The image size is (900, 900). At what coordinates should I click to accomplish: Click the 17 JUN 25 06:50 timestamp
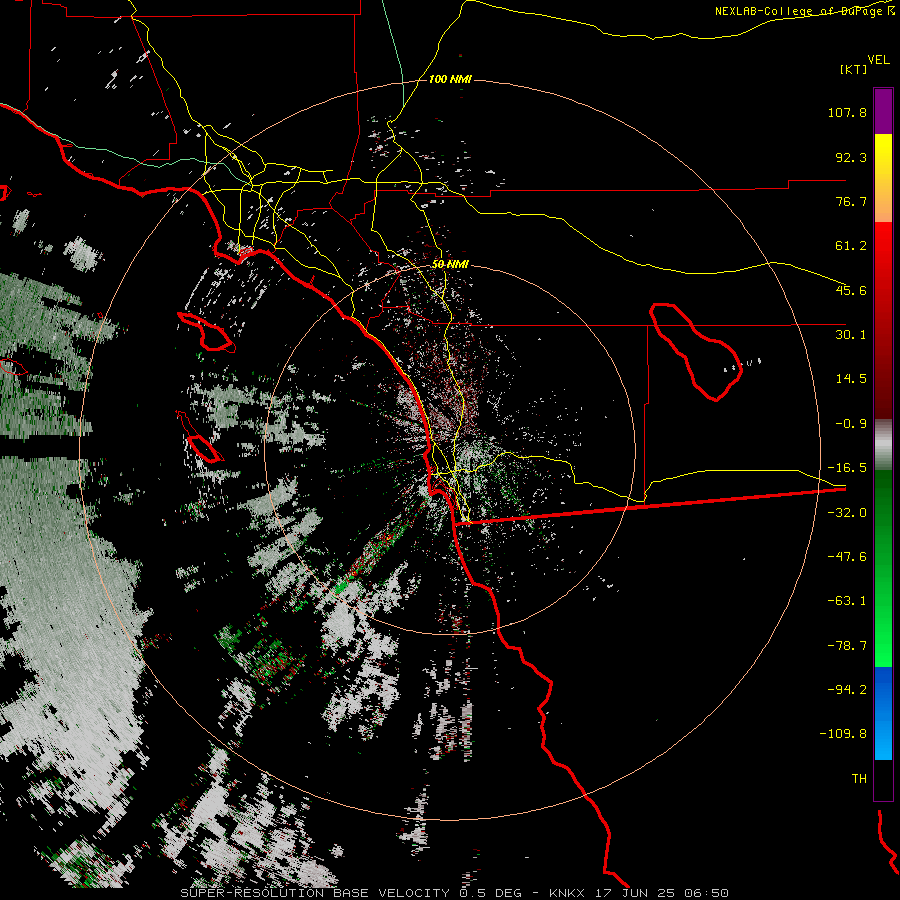pyautogui.click(x=660, y=893)
